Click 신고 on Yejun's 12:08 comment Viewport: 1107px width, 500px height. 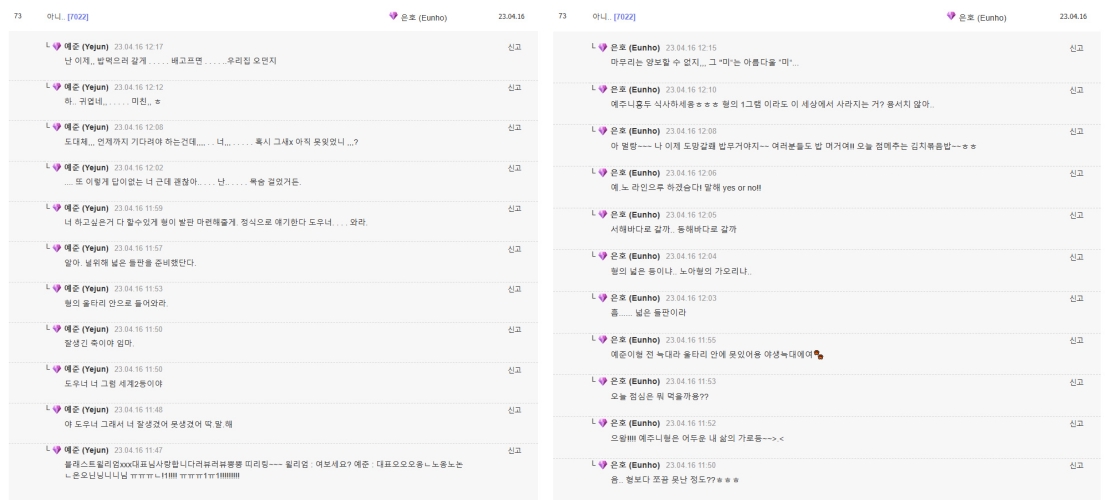(x=514, y=128)
